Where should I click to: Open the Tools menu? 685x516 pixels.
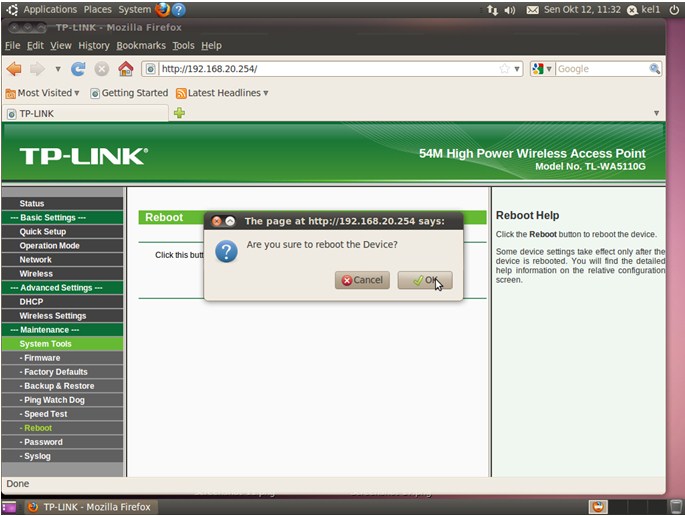(183, 45)
